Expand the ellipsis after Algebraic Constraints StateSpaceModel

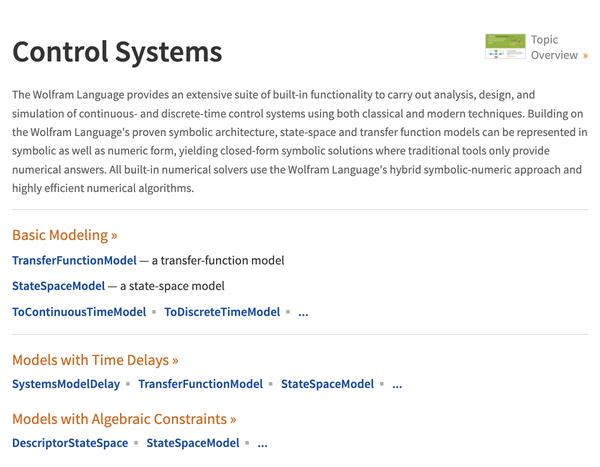click(x=262, y=445)
